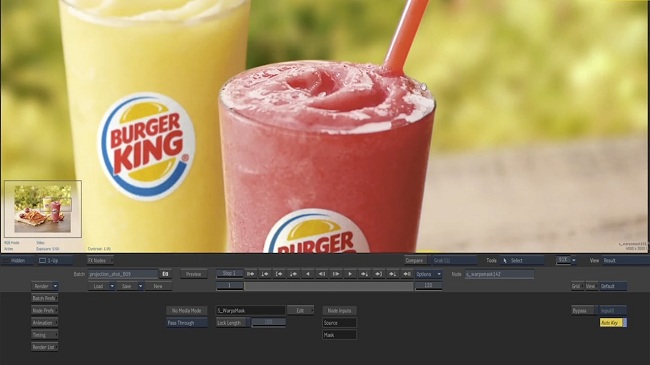Select the arrow Select tool icon

click(x=505, y=260)
